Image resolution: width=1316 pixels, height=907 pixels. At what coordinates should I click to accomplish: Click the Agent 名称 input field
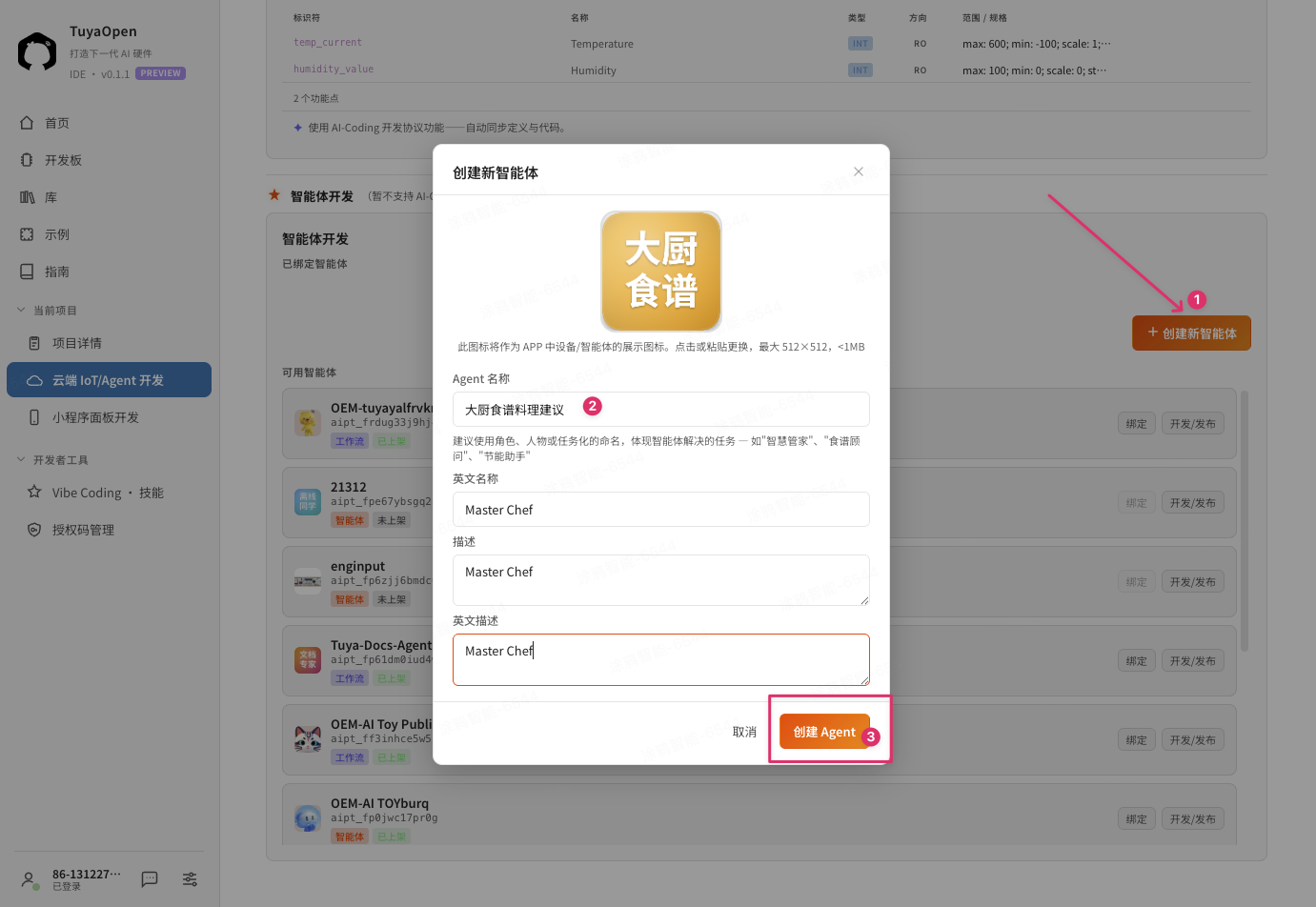[661, 409]
